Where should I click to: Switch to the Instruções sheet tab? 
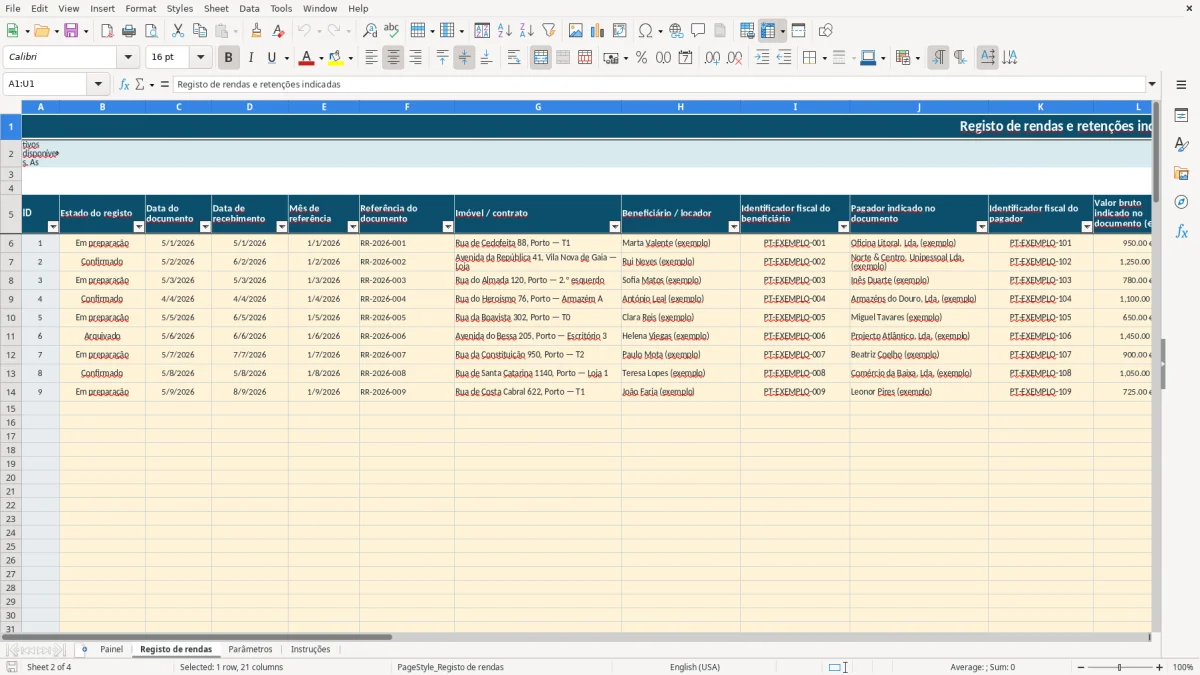[310, 649]
